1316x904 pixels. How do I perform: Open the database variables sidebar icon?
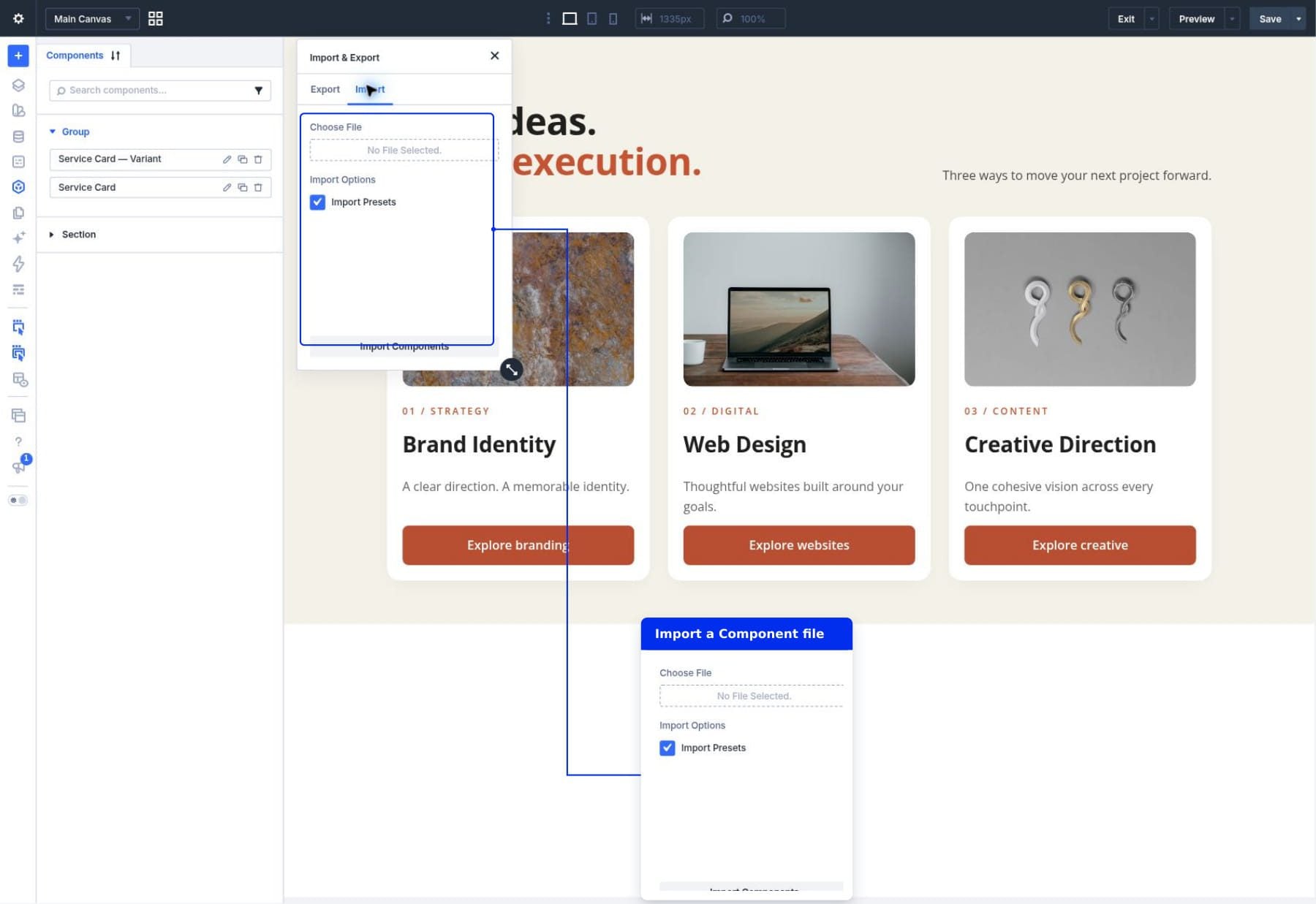click(18, 136)
